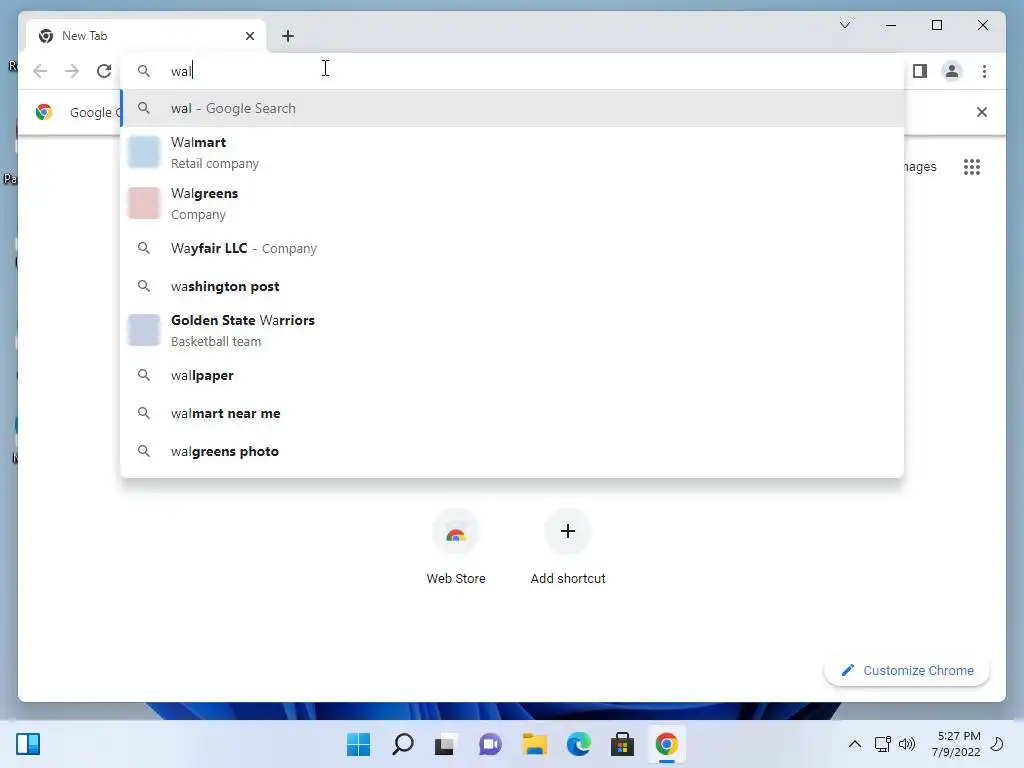The height and width of the screenshot is (768, 1024).
Task: Show hidden system tray icons
Action: (x=854, y=744)
